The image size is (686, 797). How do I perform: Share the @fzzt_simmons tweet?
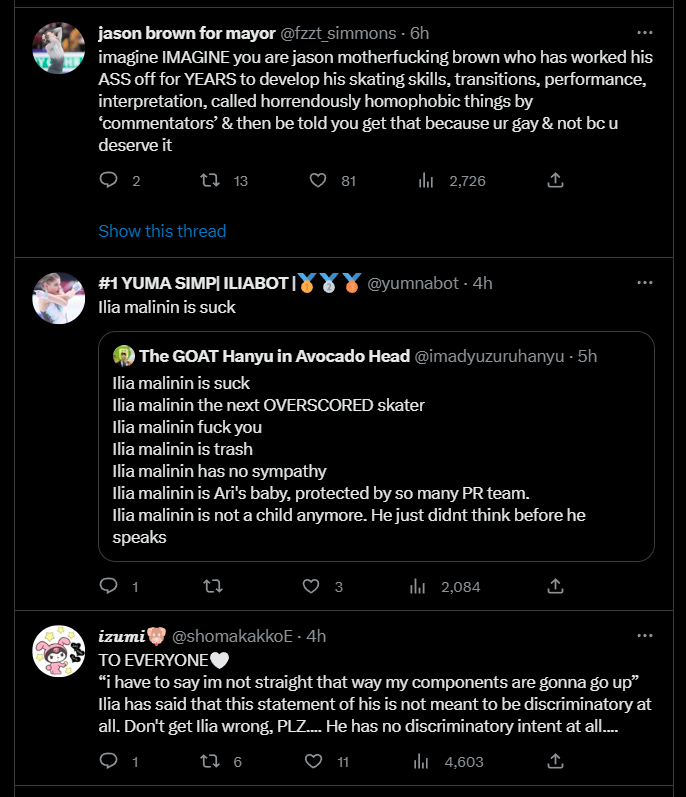click(556, 181)
